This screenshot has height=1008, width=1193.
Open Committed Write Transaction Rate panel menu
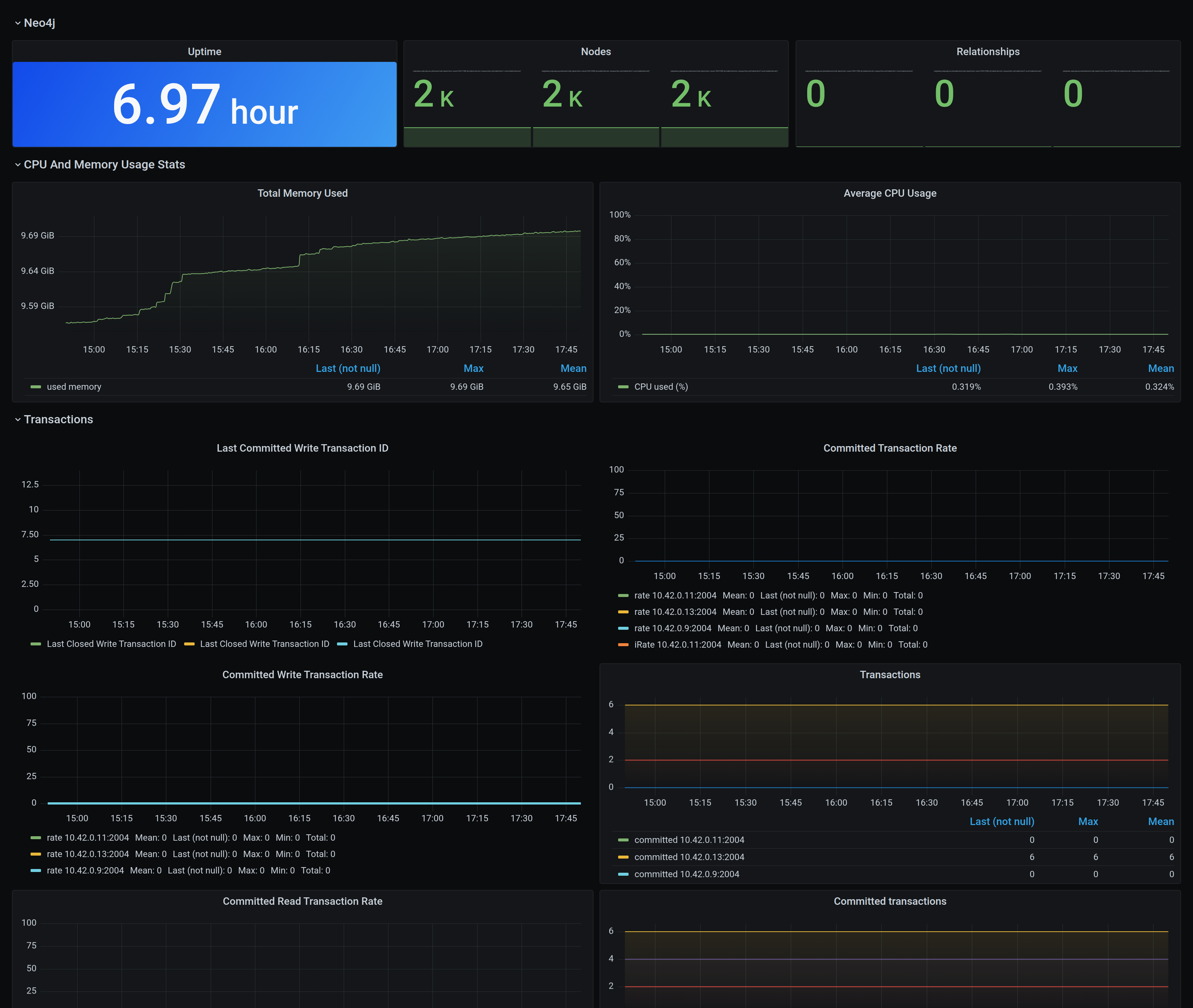[x=302, y=674]
